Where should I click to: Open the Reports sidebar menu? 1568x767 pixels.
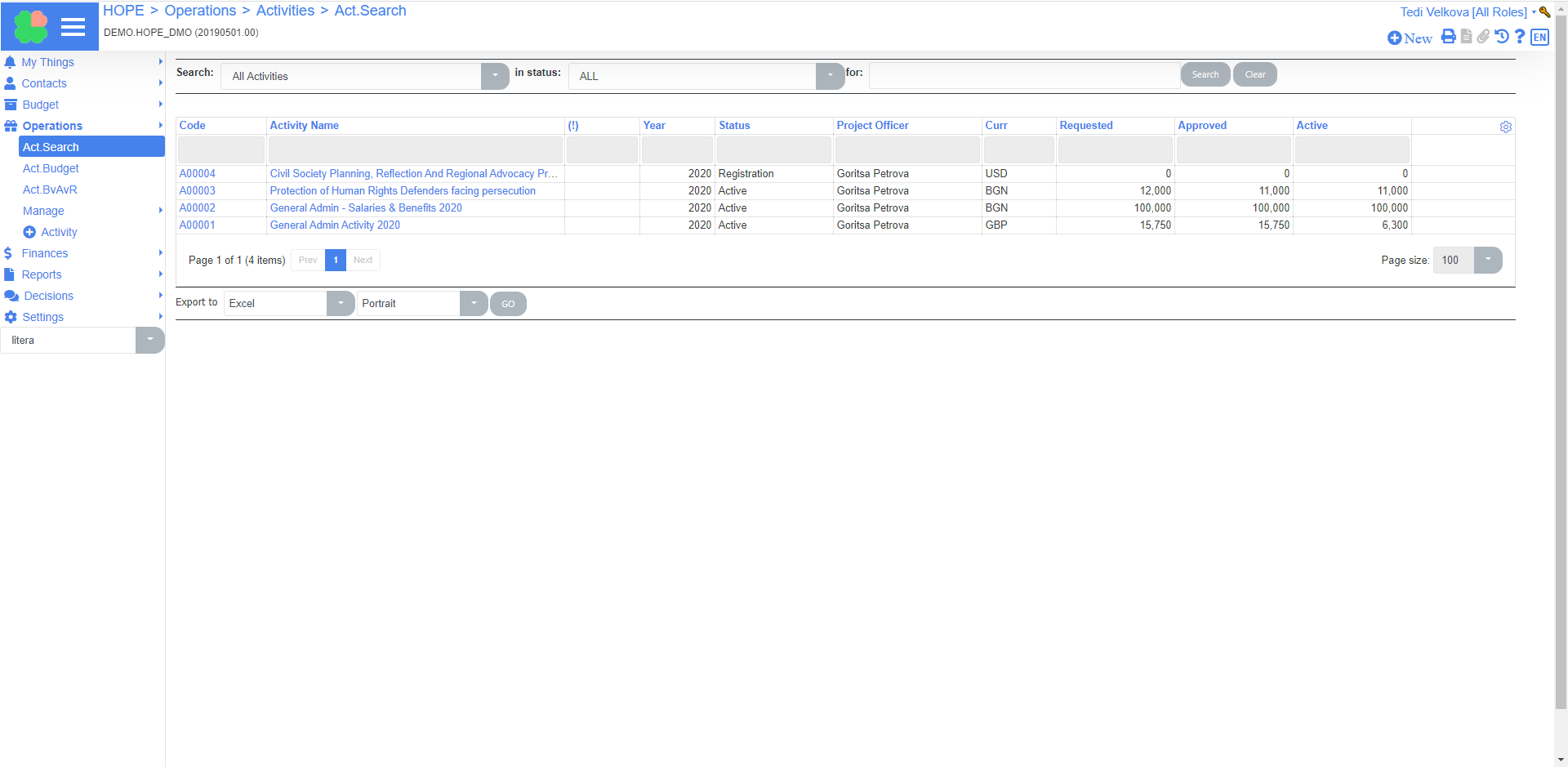pyautogui.click(x=42, y=274)
